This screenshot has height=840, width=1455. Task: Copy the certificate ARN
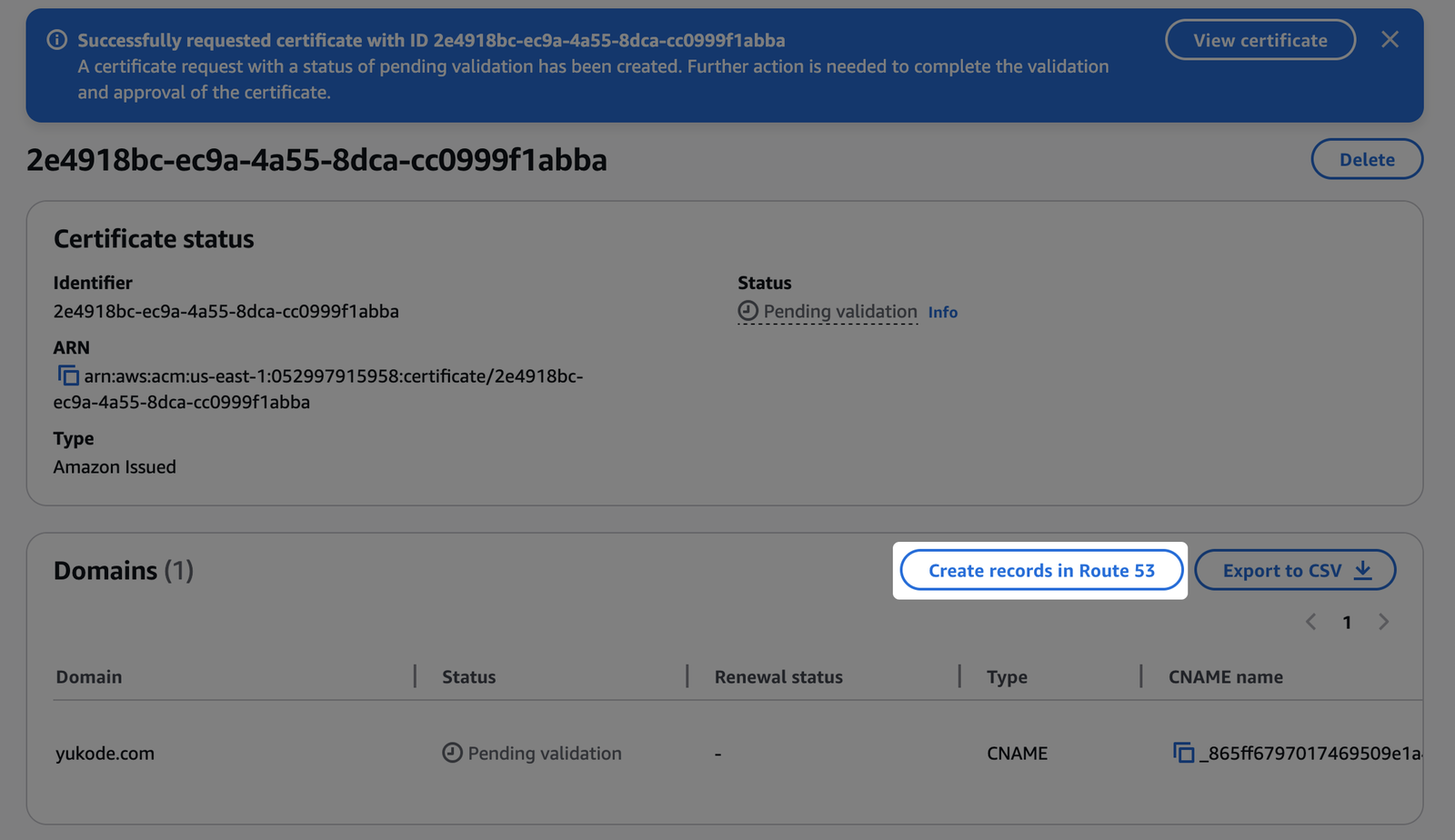coord(68,375)
